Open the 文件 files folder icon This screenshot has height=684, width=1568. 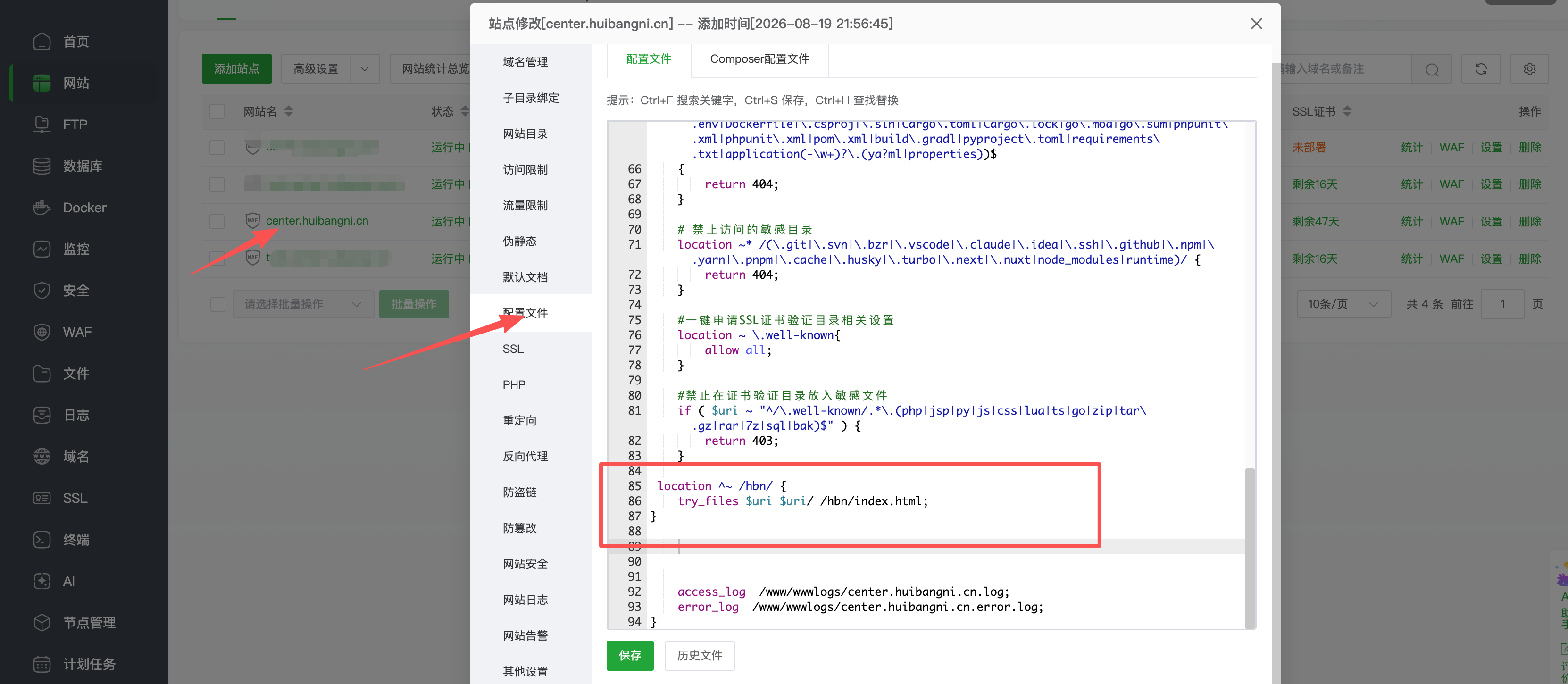click(x=42, y=373)
